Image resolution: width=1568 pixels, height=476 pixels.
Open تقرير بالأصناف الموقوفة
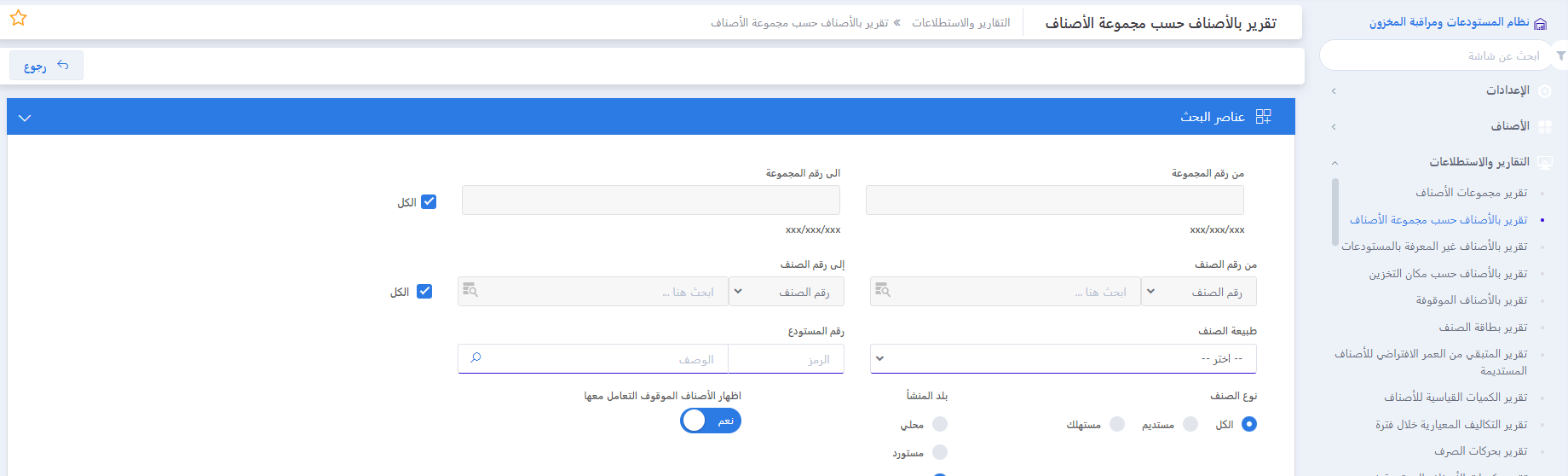click(x=1472, y=300)
